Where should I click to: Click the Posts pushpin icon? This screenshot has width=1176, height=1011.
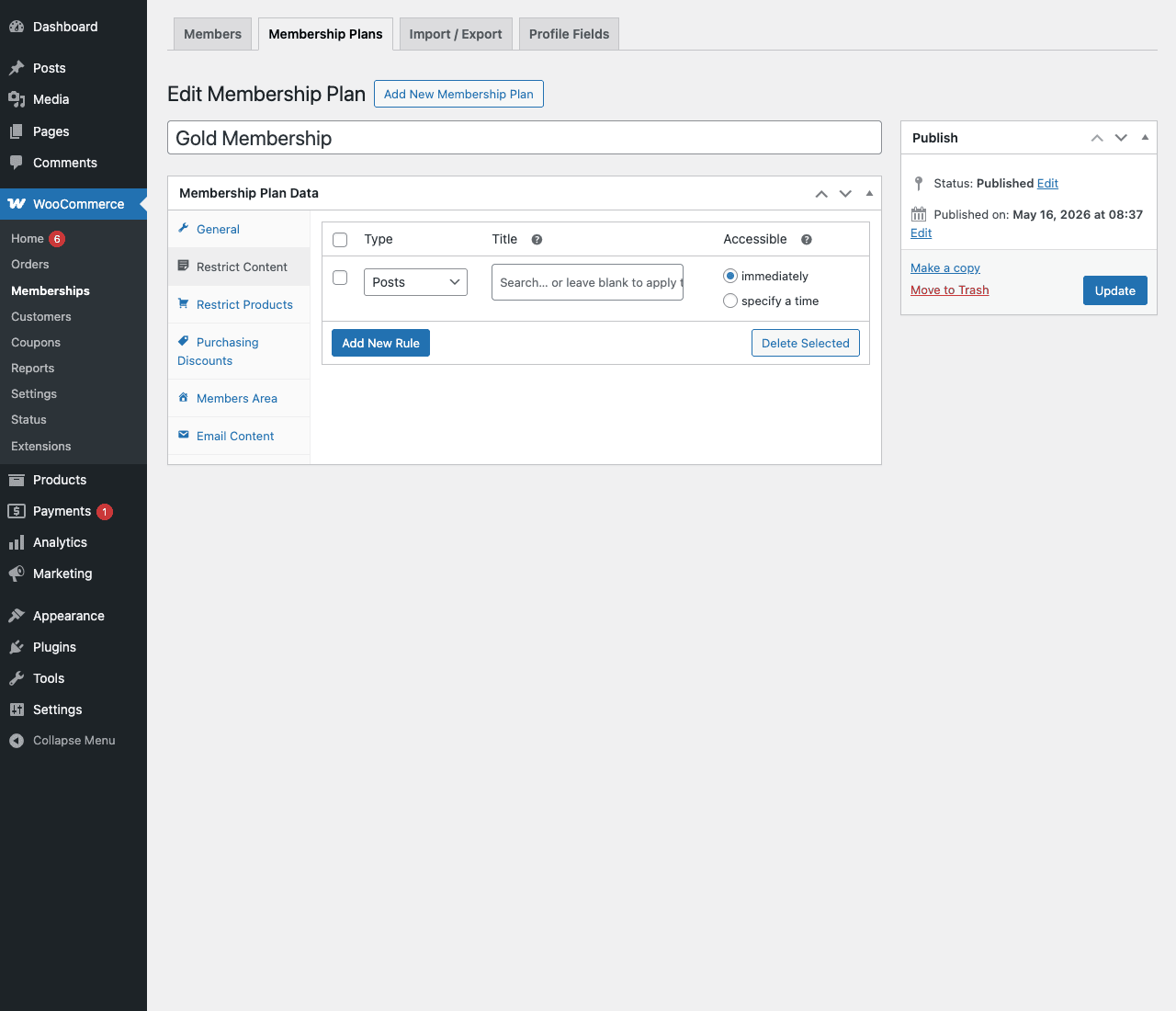tap(17, 68)
